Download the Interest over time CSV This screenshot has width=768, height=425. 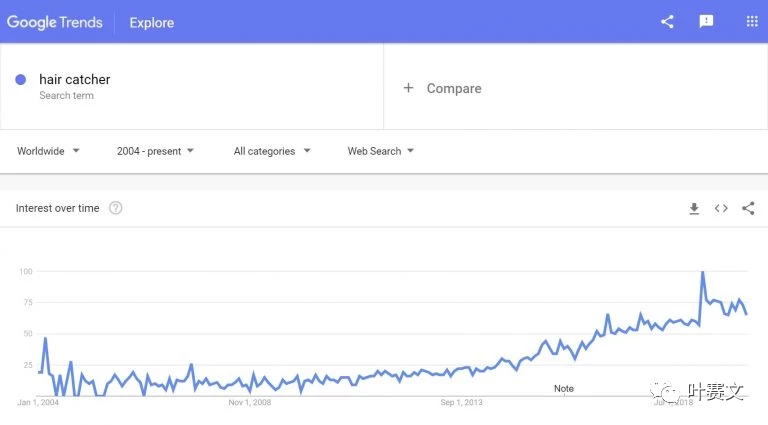[694, 209]
